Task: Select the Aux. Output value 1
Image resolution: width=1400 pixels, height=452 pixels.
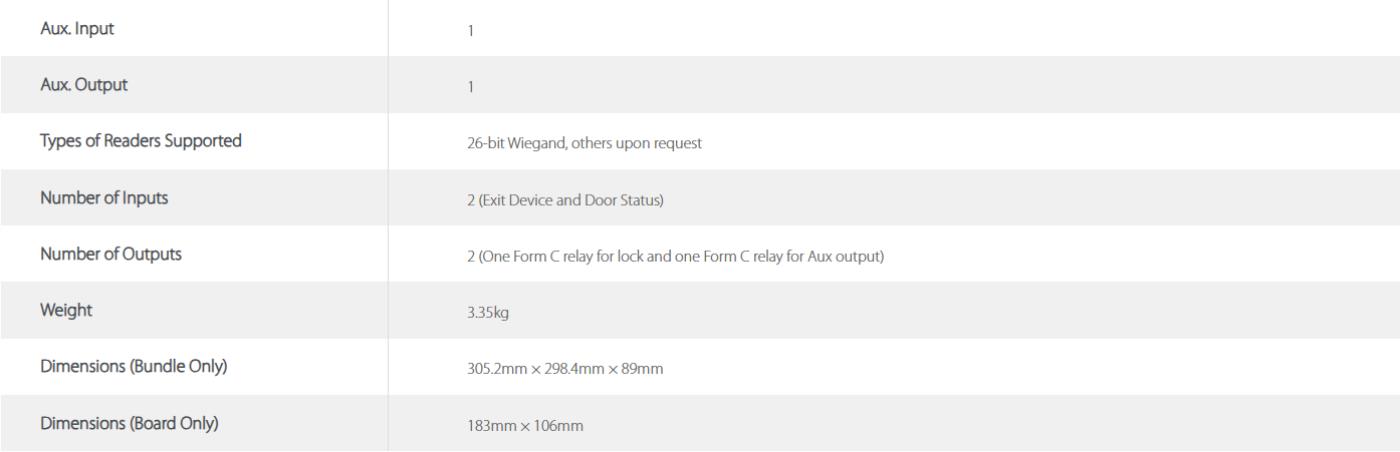Action: click(x=470, y=86)
